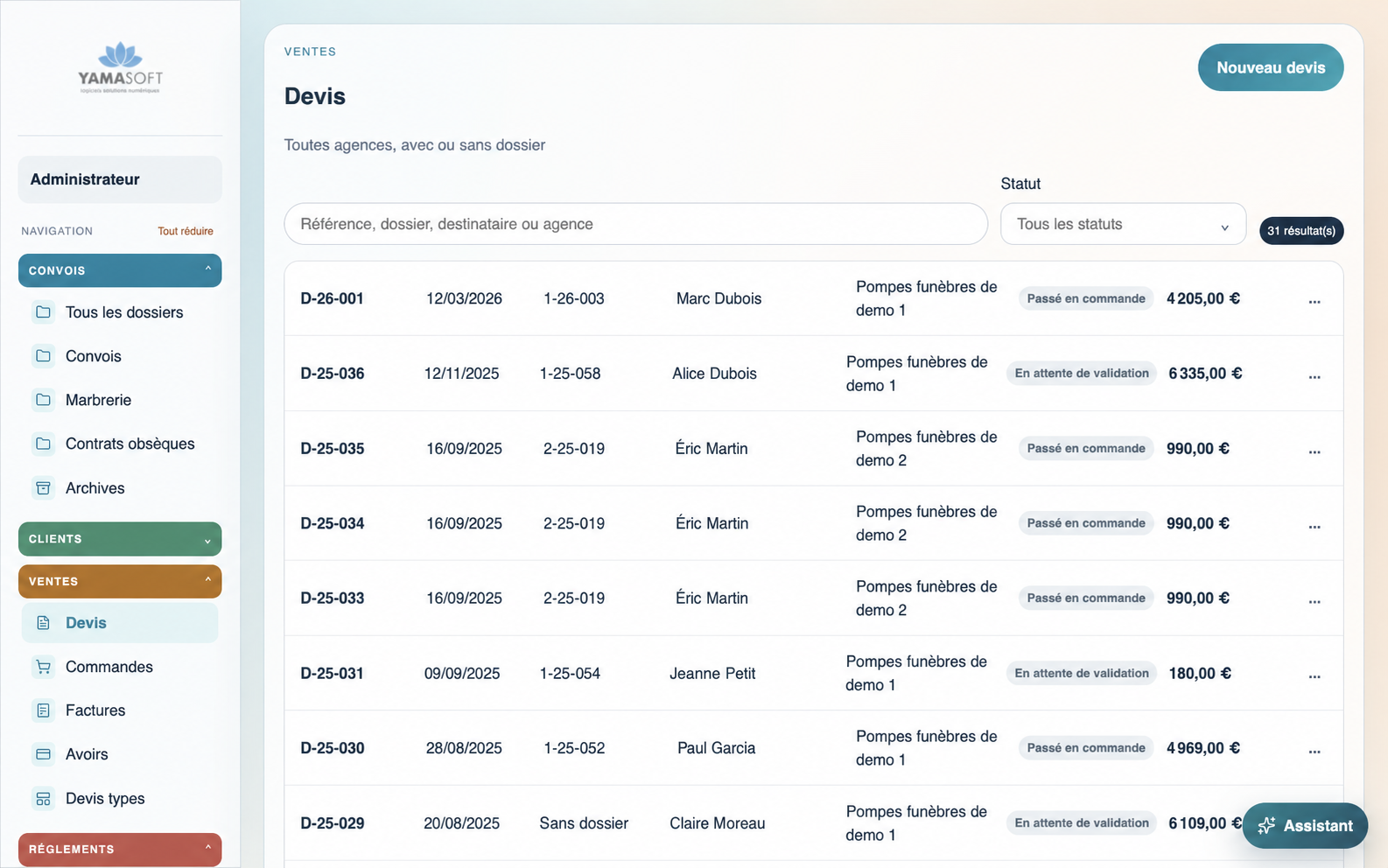This screenshot has height=868, width=1388.
Task: Click the shopping cart icon beside Commandes
Action: coord(43,667)
